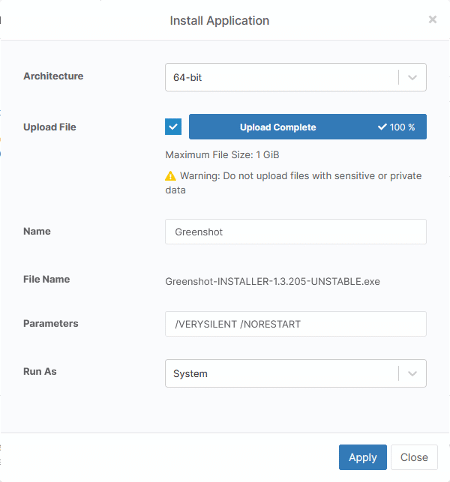Click the Run As field label
The height and width of the screenshot is (482, 450).
coord(40,371)
